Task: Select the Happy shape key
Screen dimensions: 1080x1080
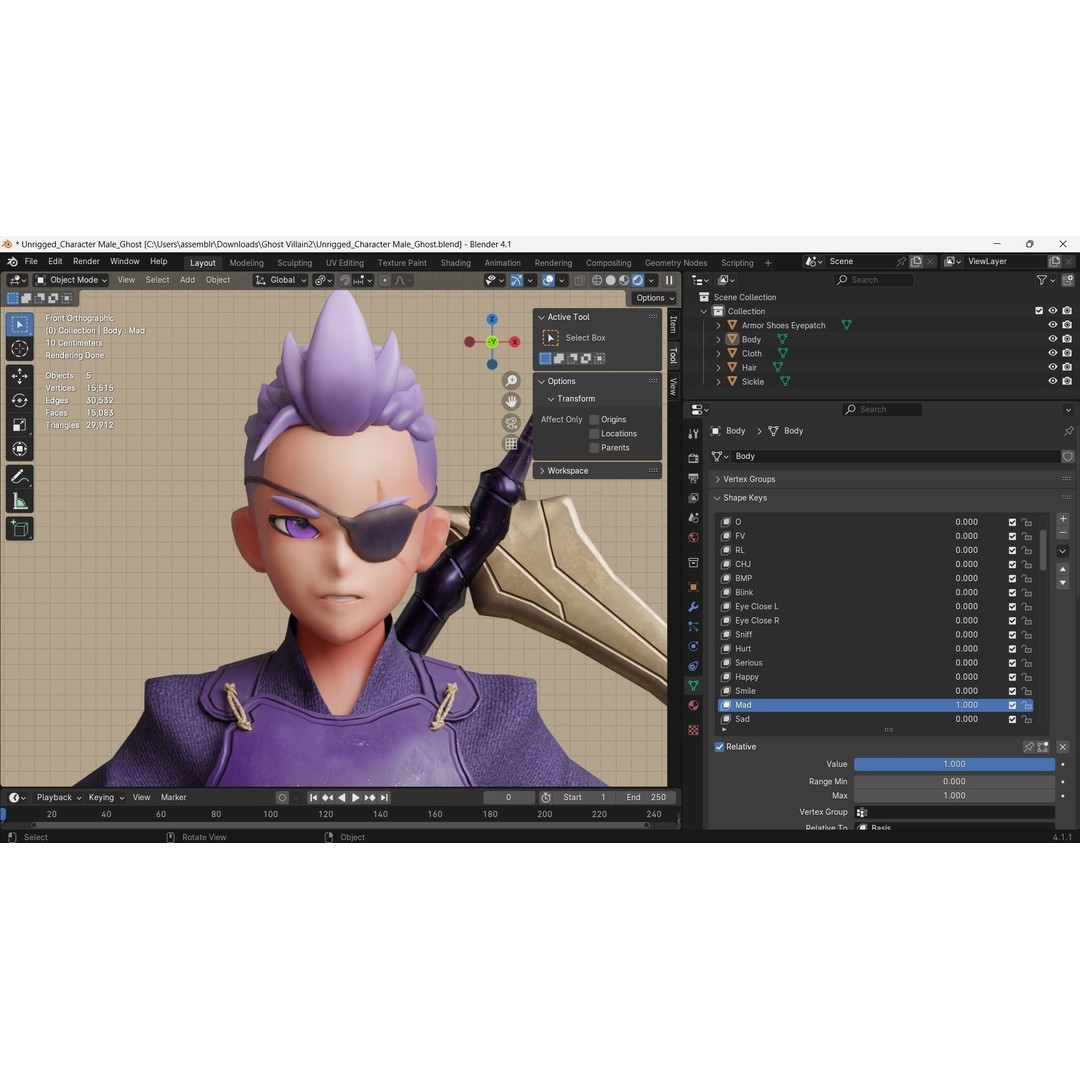Action: [874, 677]
